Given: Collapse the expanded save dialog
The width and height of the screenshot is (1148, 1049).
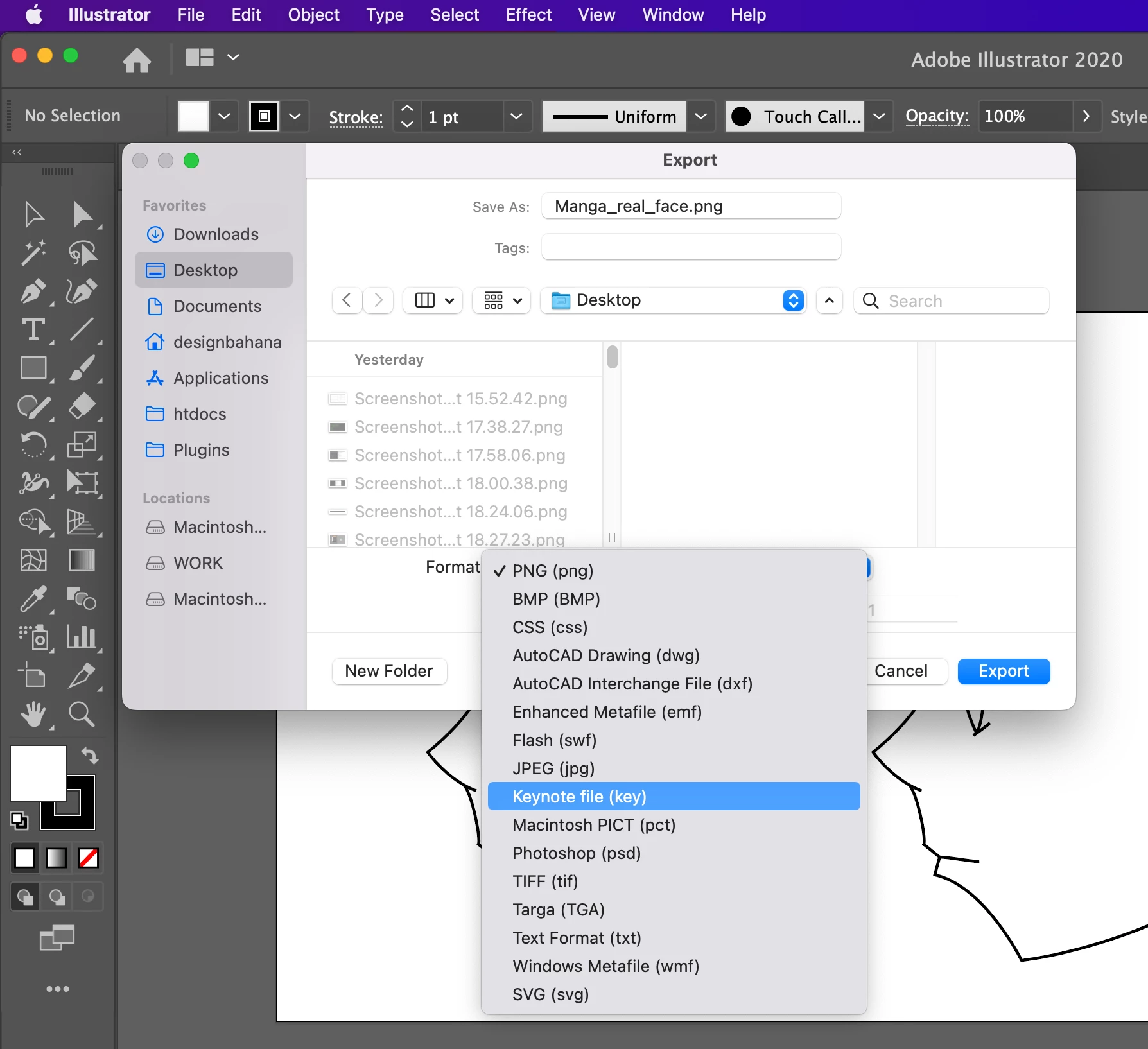Looking at the screenshot, I should (830, 300).
